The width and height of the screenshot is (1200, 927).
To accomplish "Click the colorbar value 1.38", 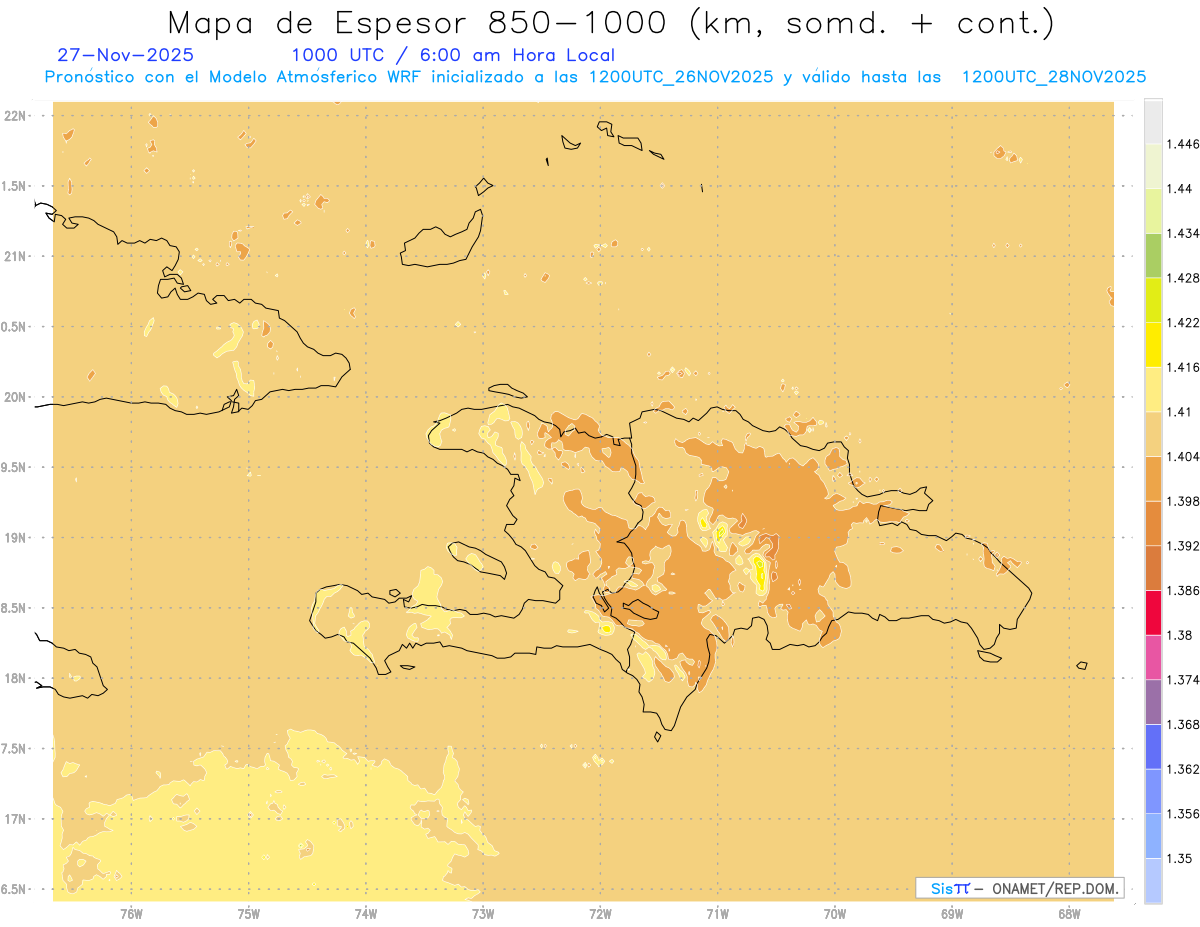I will tap(1179, 635).
